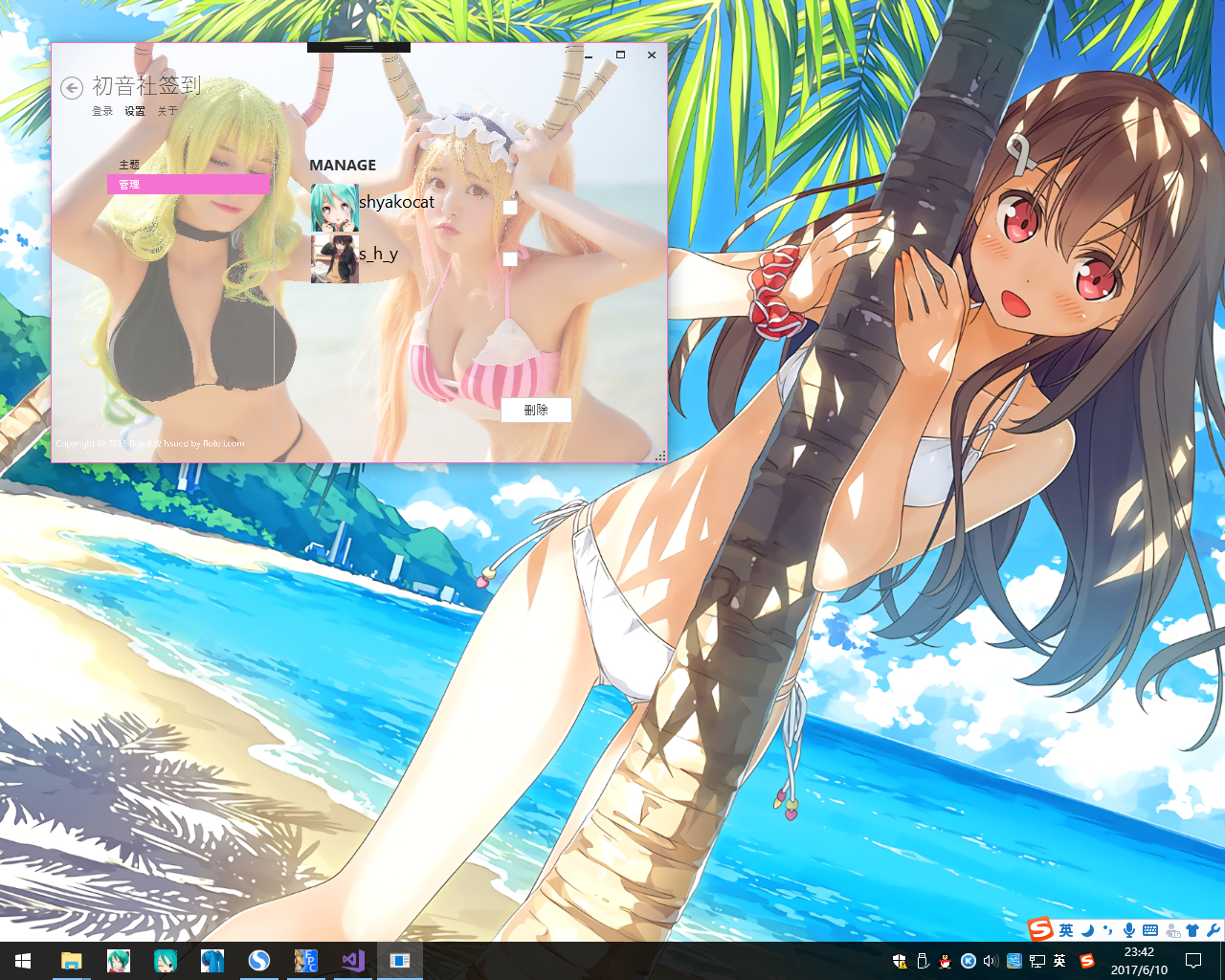Click the 删除 delete button
The image size is (1225, 980).
coord(536,410)
